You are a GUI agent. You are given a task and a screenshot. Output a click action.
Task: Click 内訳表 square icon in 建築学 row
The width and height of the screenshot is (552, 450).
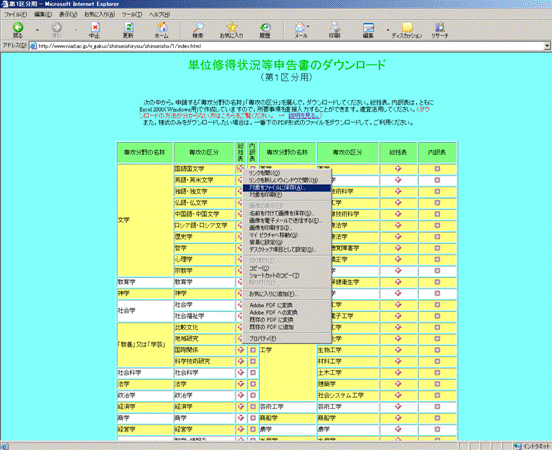pyautogui.click(x=437, y=384)
